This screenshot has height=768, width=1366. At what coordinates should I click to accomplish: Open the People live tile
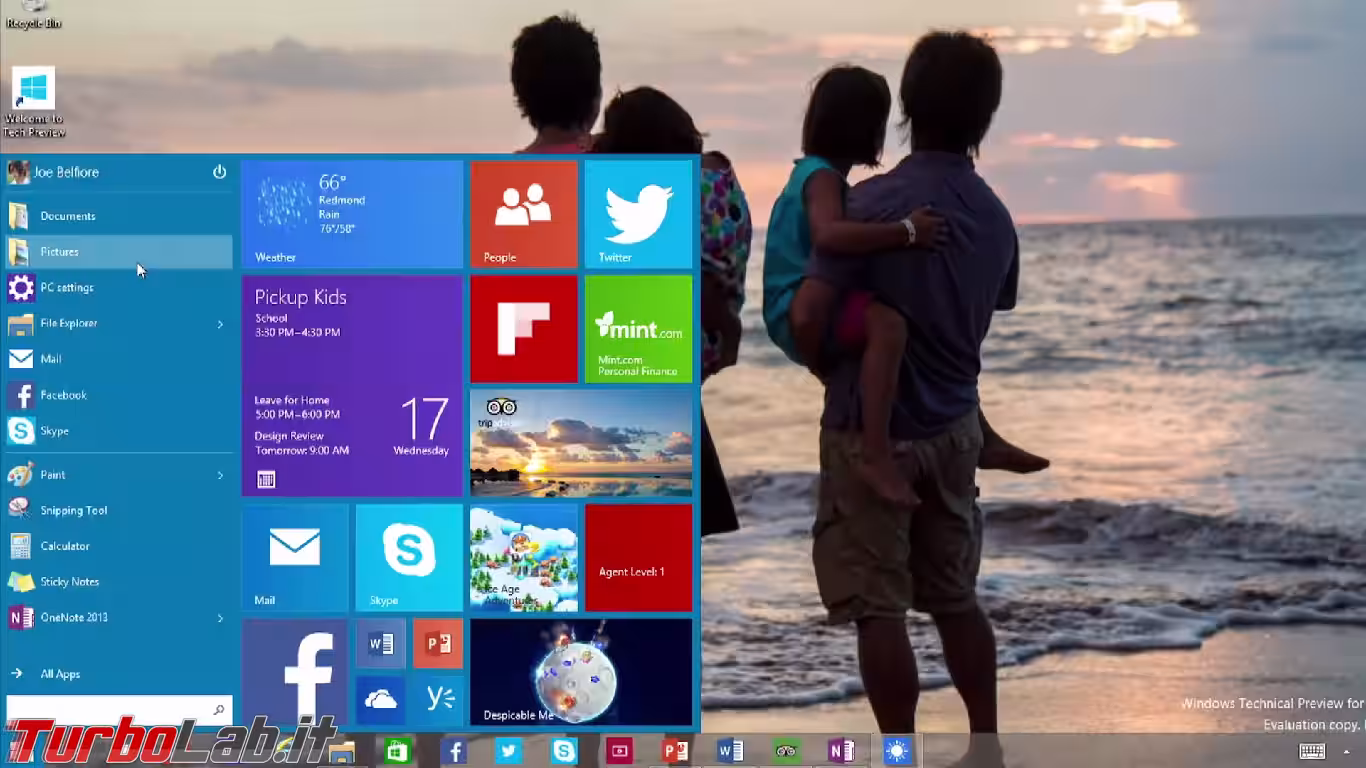[x=523, y=214]
